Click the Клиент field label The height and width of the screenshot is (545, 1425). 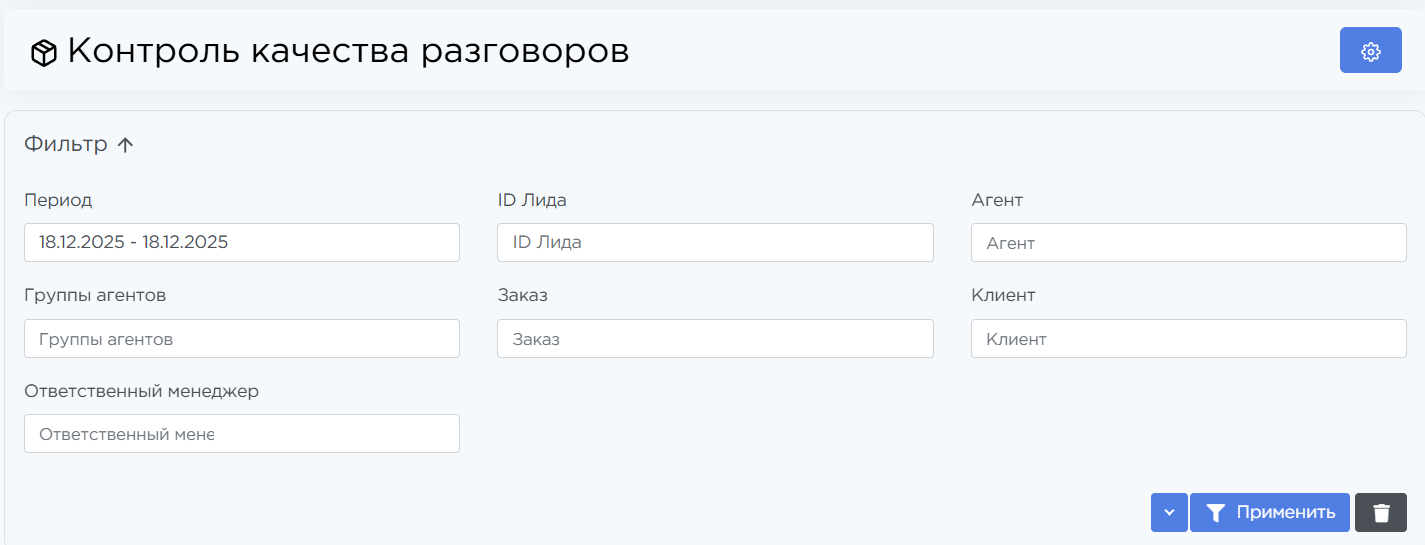click(1003, 295)
